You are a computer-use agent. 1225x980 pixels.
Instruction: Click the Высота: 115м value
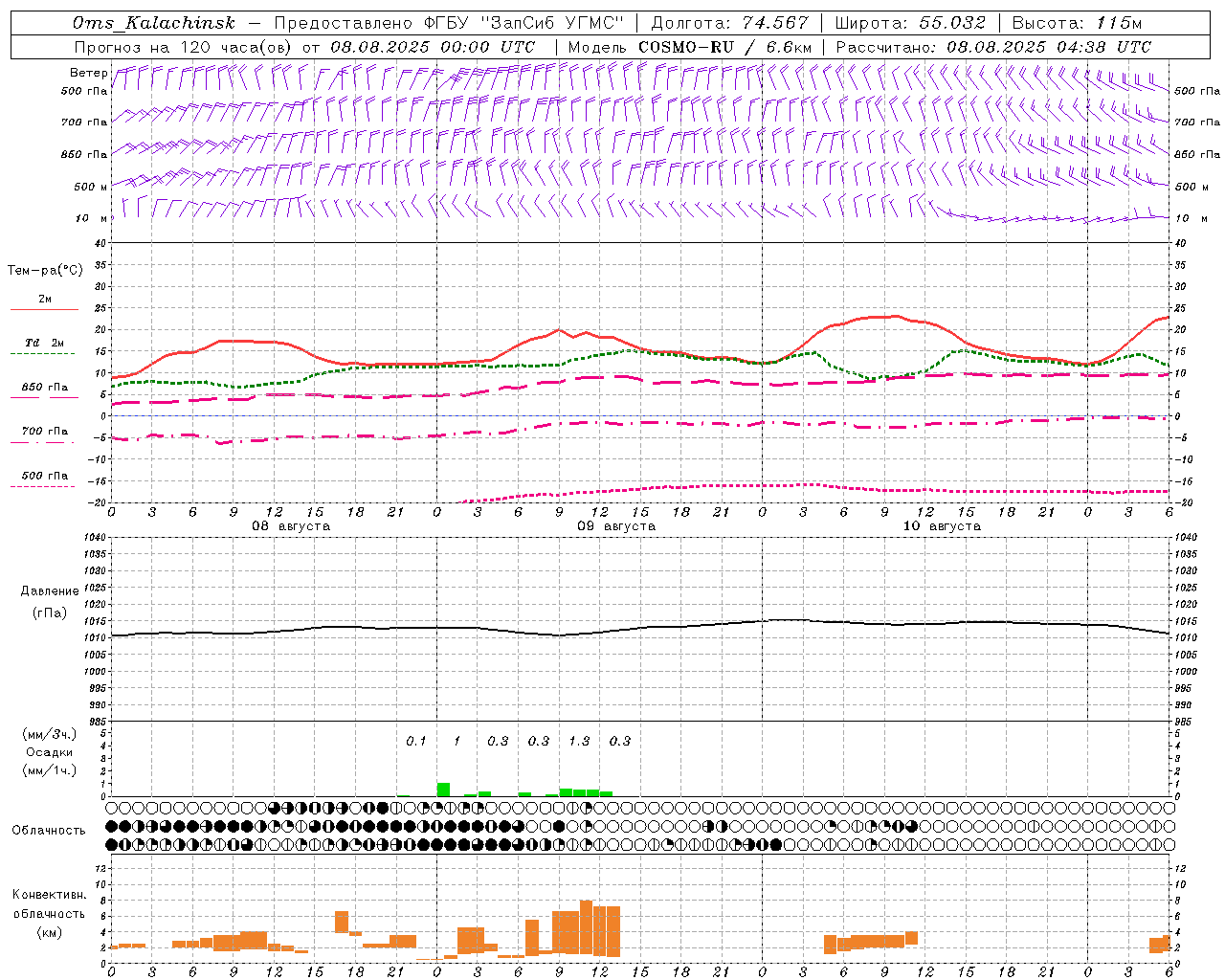click(1077, 23)
